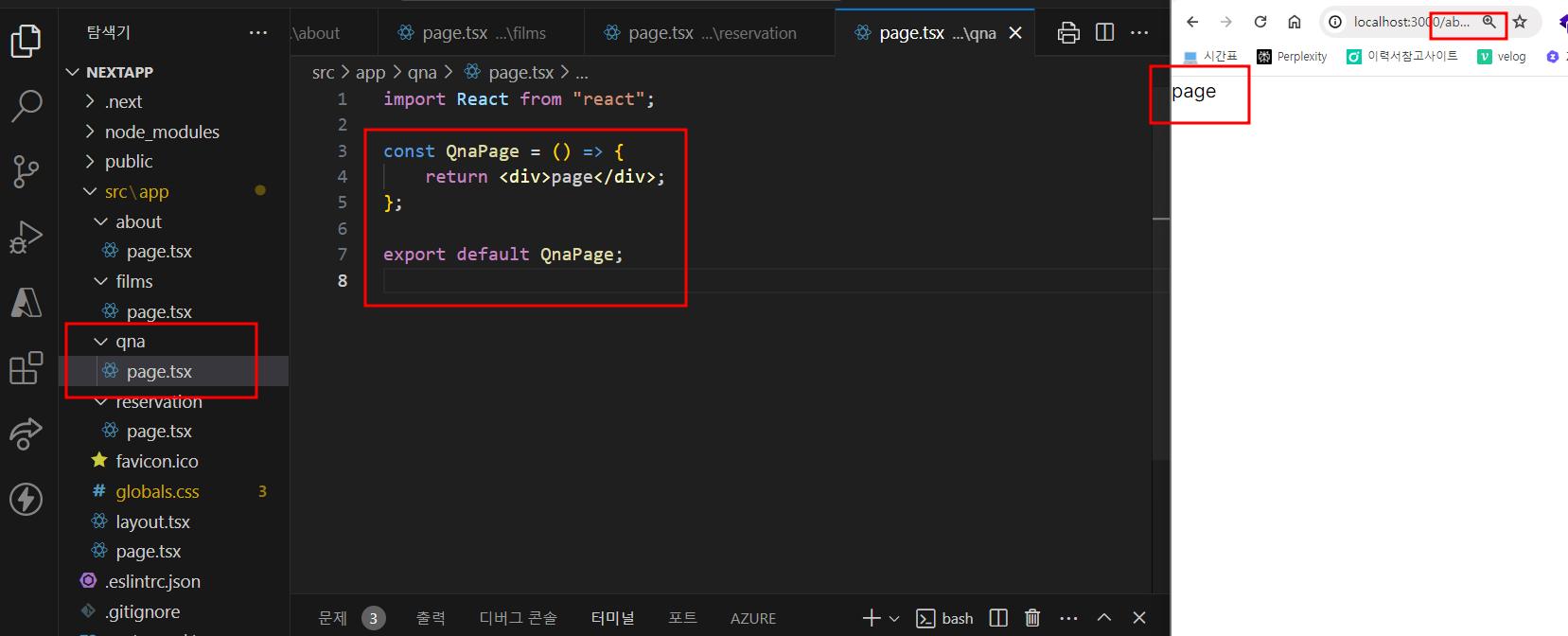Click the qna breadcrumb segment
This screenshot has height=636, width=1568.
click(x=422, y=72)
